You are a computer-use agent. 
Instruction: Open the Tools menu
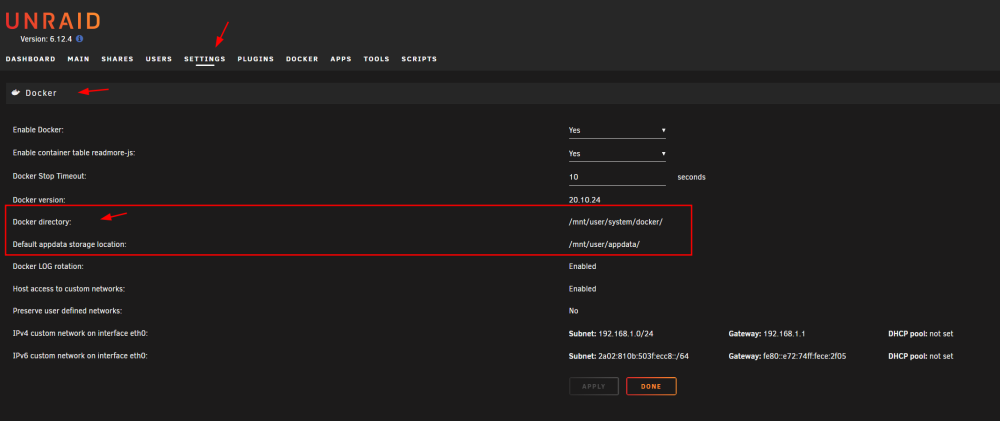point(376,59)
